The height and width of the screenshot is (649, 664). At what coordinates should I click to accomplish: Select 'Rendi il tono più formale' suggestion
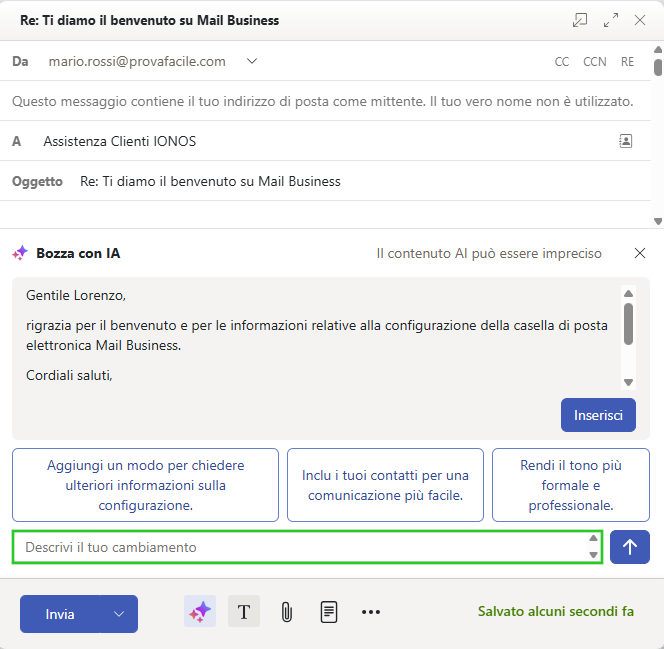coord(571,485)
